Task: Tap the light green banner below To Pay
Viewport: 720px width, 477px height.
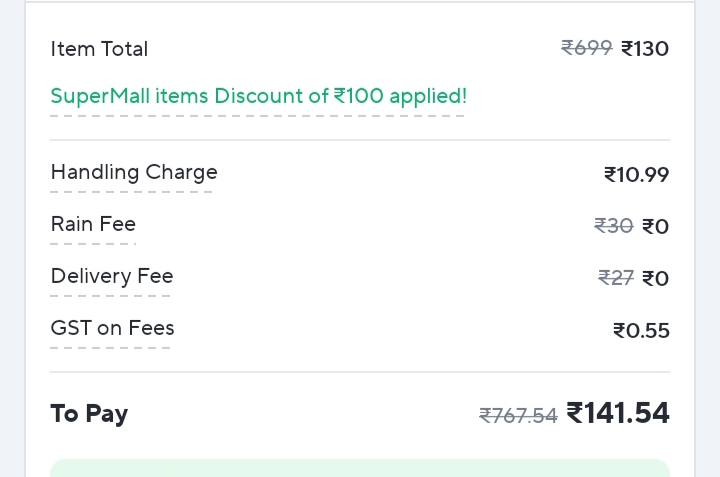Action: 360,468
